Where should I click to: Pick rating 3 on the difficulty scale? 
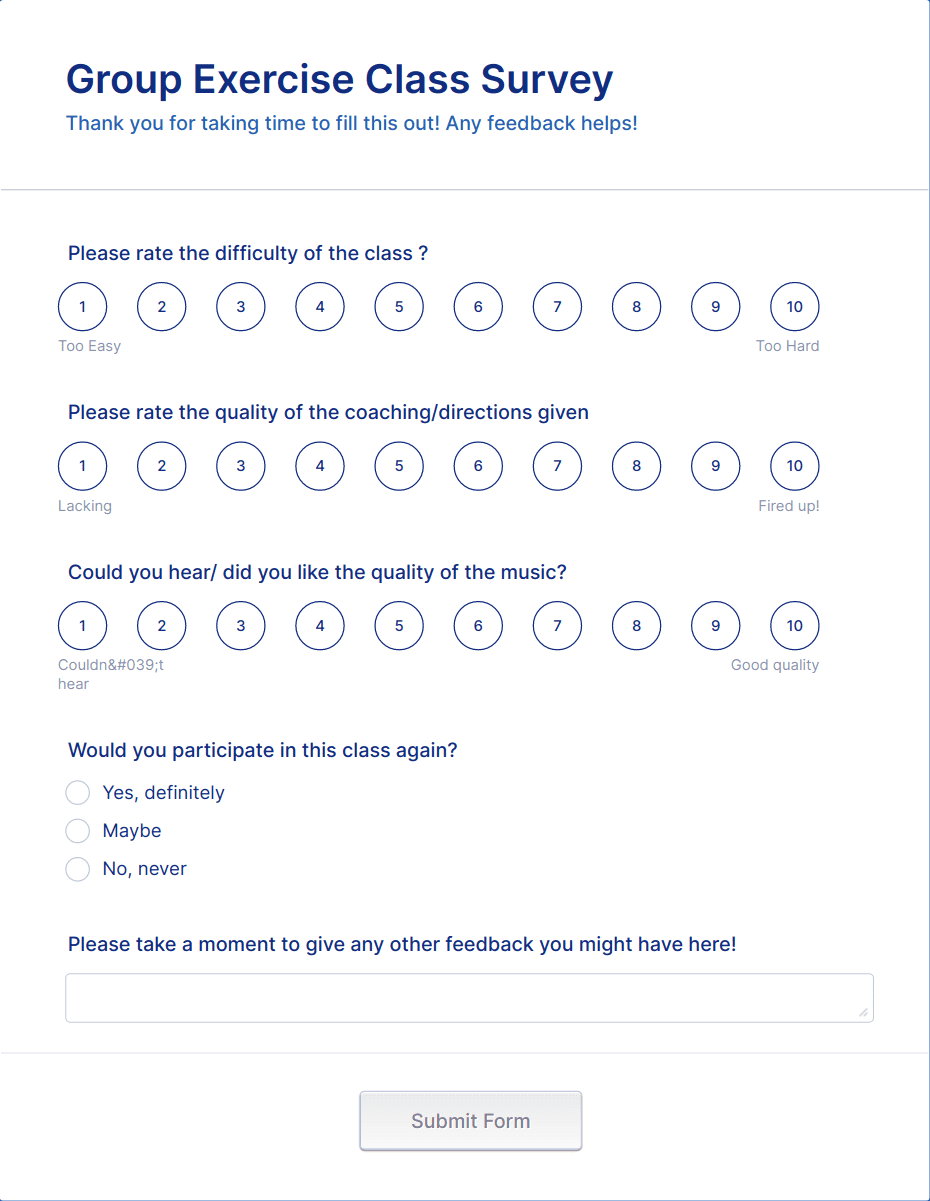pos(240,307)
